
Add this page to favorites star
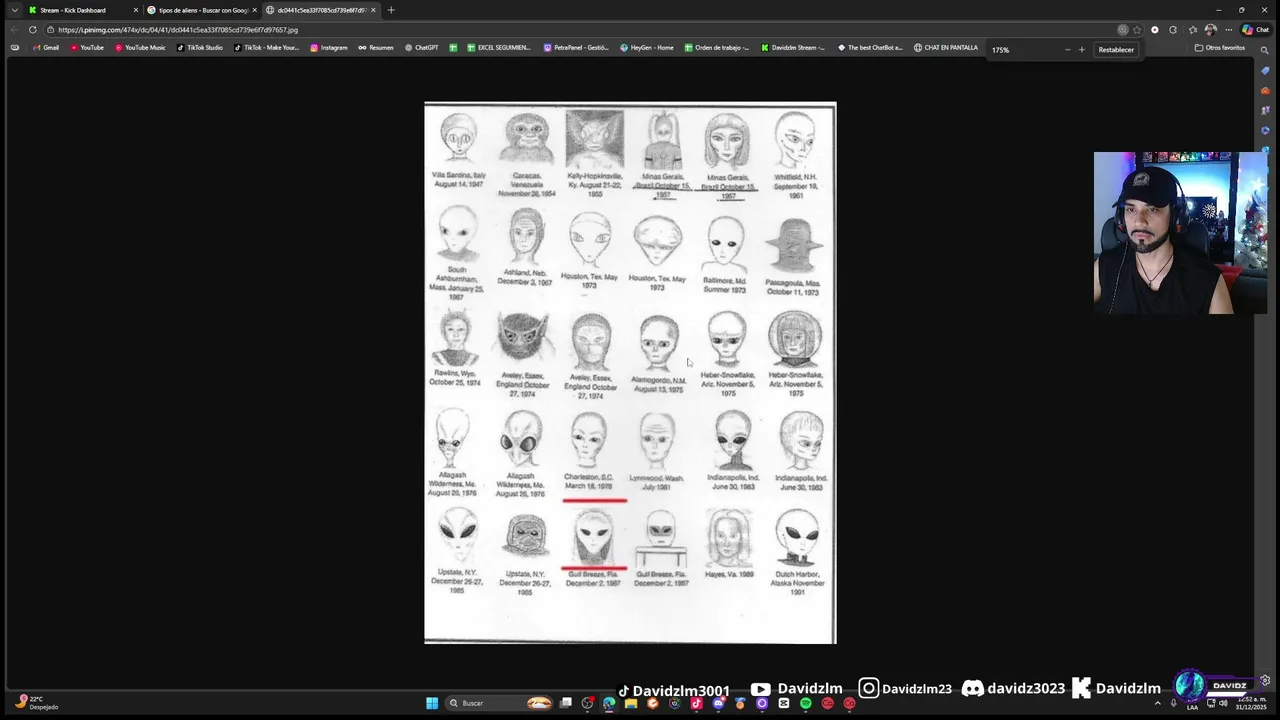point(1137,30)
